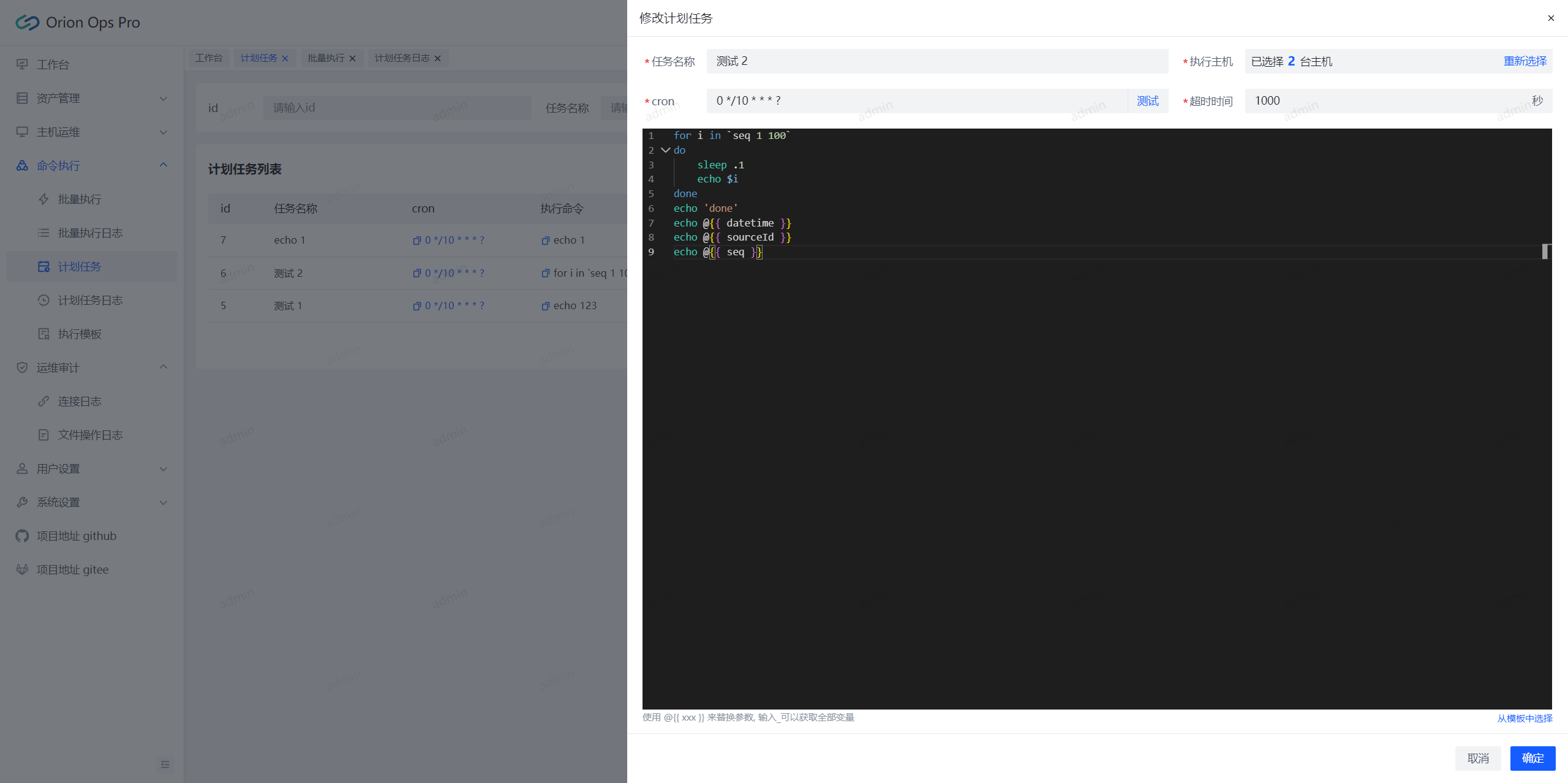Image resolution: width=1568 pixels, height=783 pixels.
Task: Open the github project link icon
Action: (x=22, y=536)
